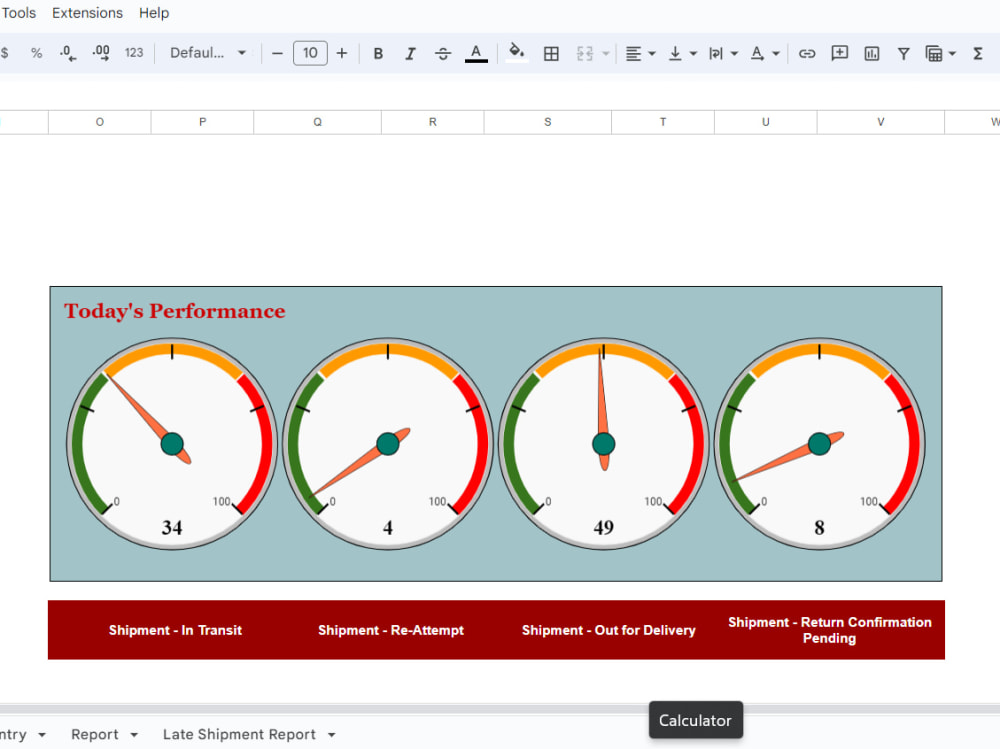
Task: Click the insert chart icon
Action: pyautogui.click(x=871, y=54)
